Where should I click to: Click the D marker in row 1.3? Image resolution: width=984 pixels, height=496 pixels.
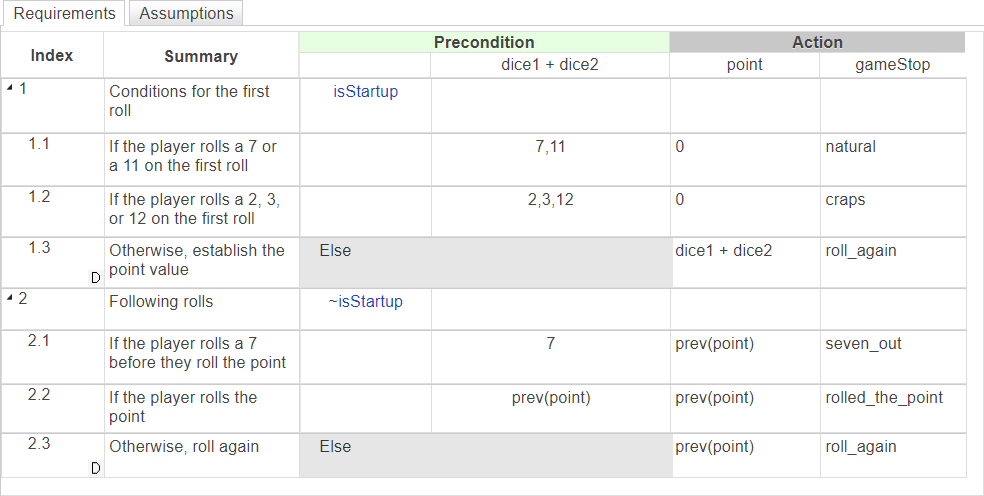click(96, 278)
